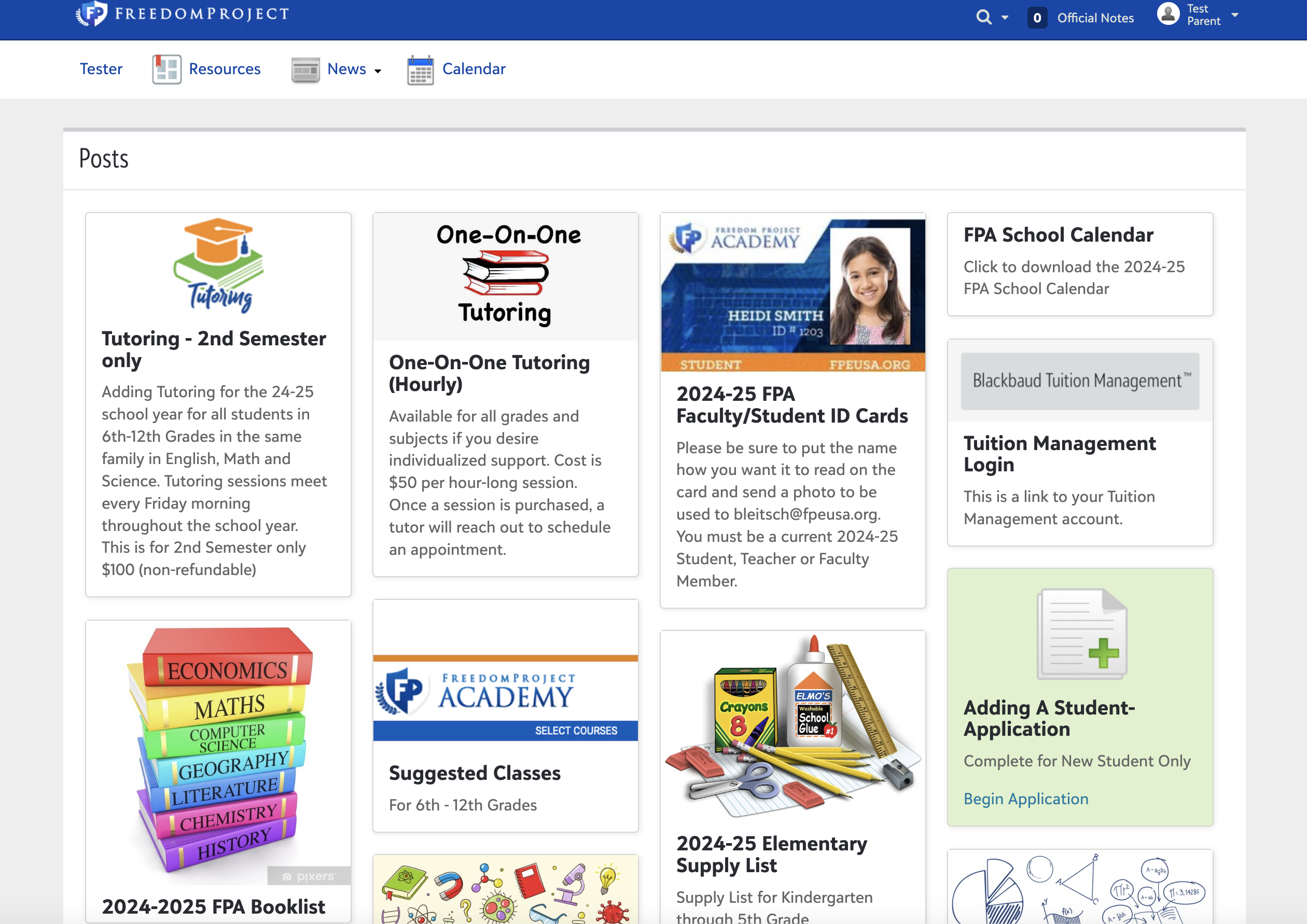Open the Calendar menu item
This screenshot has height=924, width=1307.
coord(474,69)
